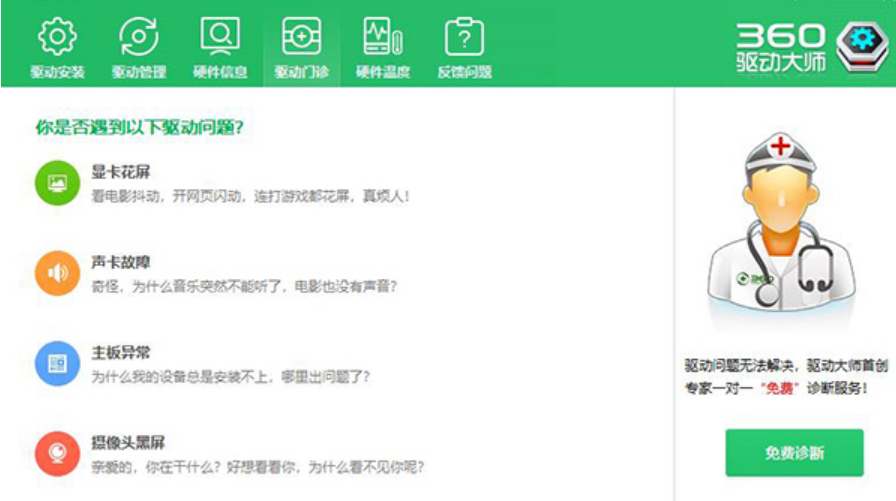This screenshot has width=896, height=501.
Task: Select the 硬件信息 monitor icon
Action: click(220, 38)
